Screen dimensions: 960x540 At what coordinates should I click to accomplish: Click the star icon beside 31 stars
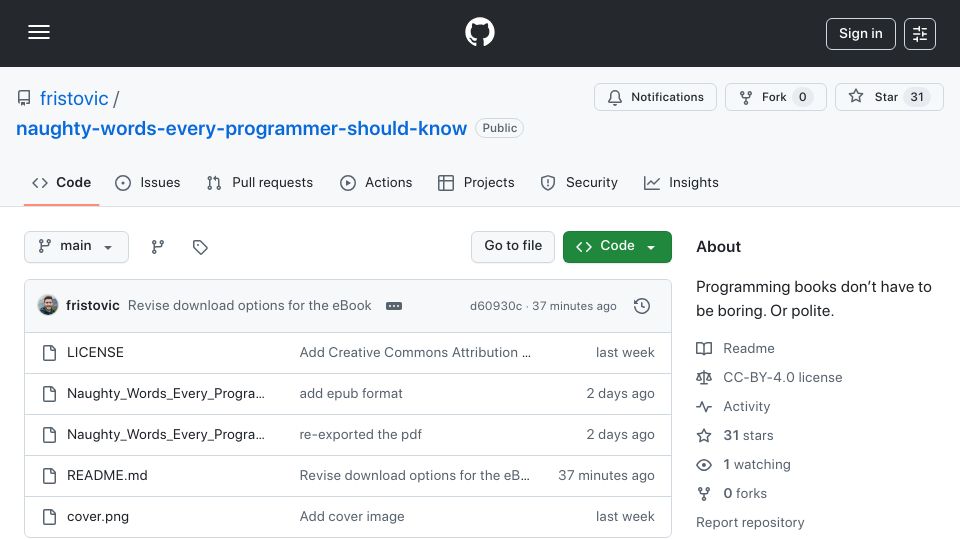pyautogui.click(x=704, y=435)
